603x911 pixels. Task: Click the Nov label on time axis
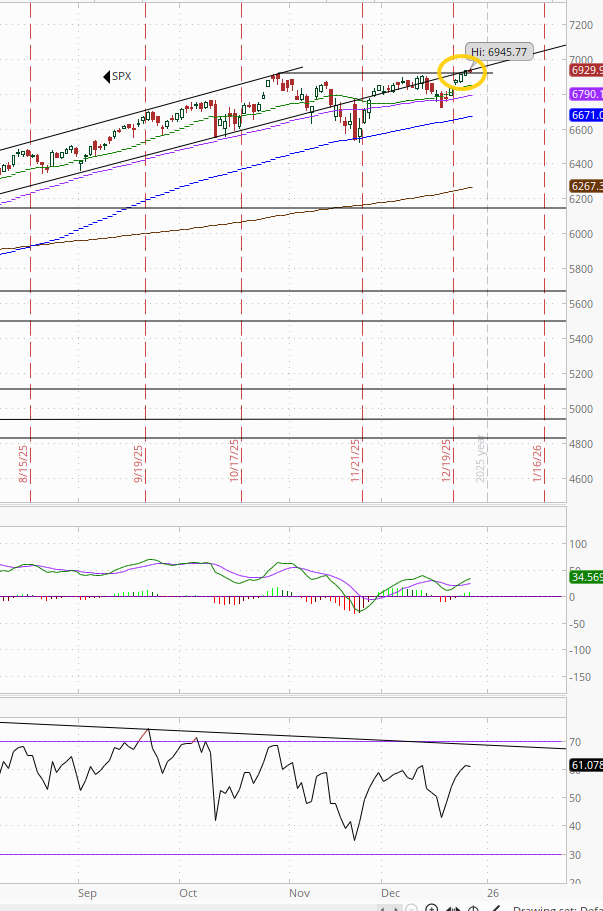pyautogui.click(x=300, y=893)
